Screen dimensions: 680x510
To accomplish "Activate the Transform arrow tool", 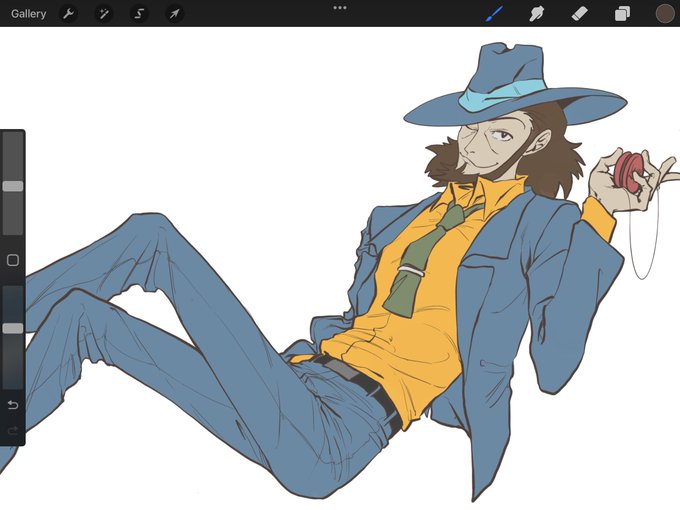I will point(174,14).
